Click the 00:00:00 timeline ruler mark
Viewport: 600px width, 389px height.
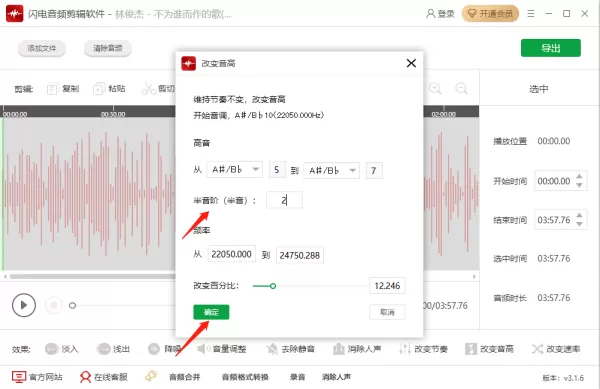[15, 114]
